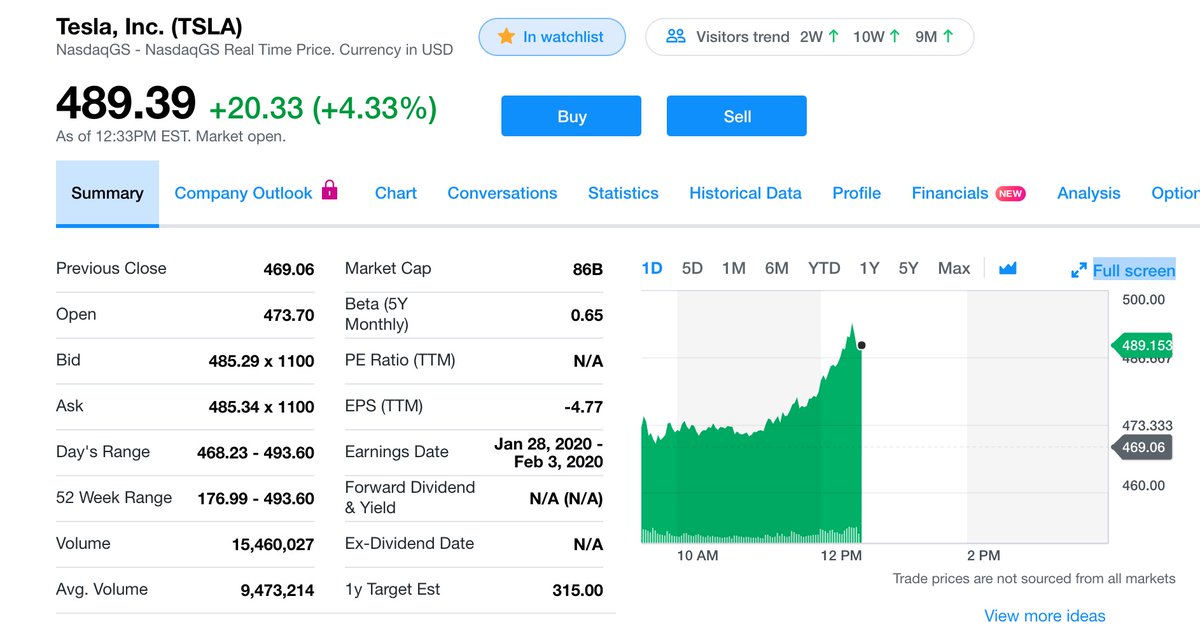Click the EPS (TTM) value -4.77
This screenshot has width=1200, height=638.
click(x=583, y=407)
